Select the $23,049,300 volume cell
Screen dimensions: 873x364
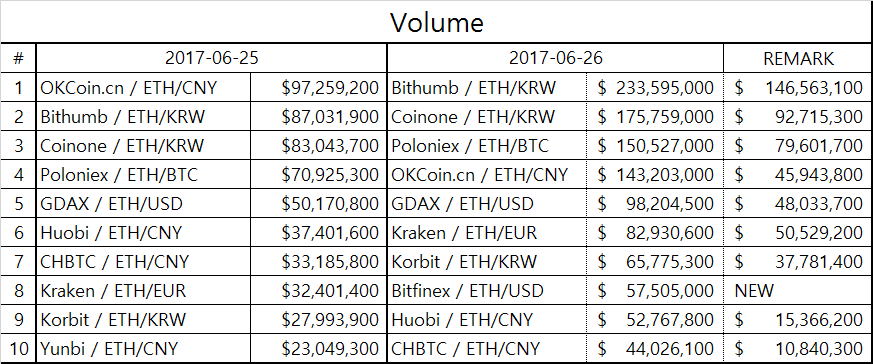[x=318, y=348]
